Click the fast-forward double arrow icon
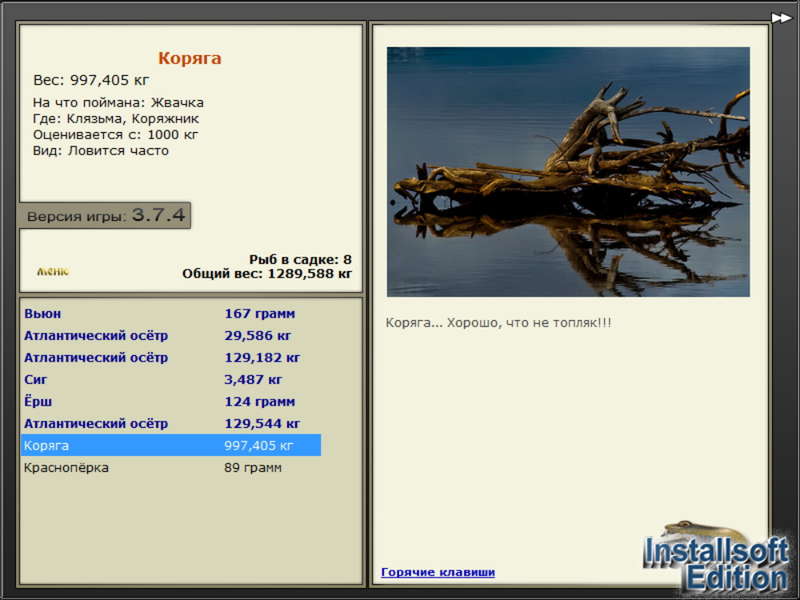 (x=781, y=18)
